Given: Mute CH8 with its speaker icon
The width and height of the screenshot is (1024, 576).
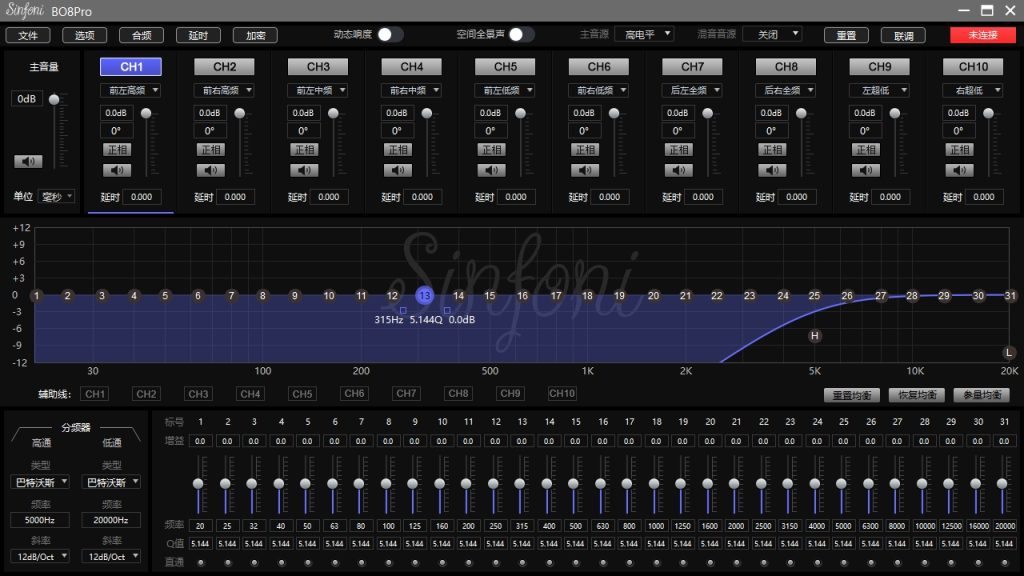Looking at the screenshot, I should (772, 170).
